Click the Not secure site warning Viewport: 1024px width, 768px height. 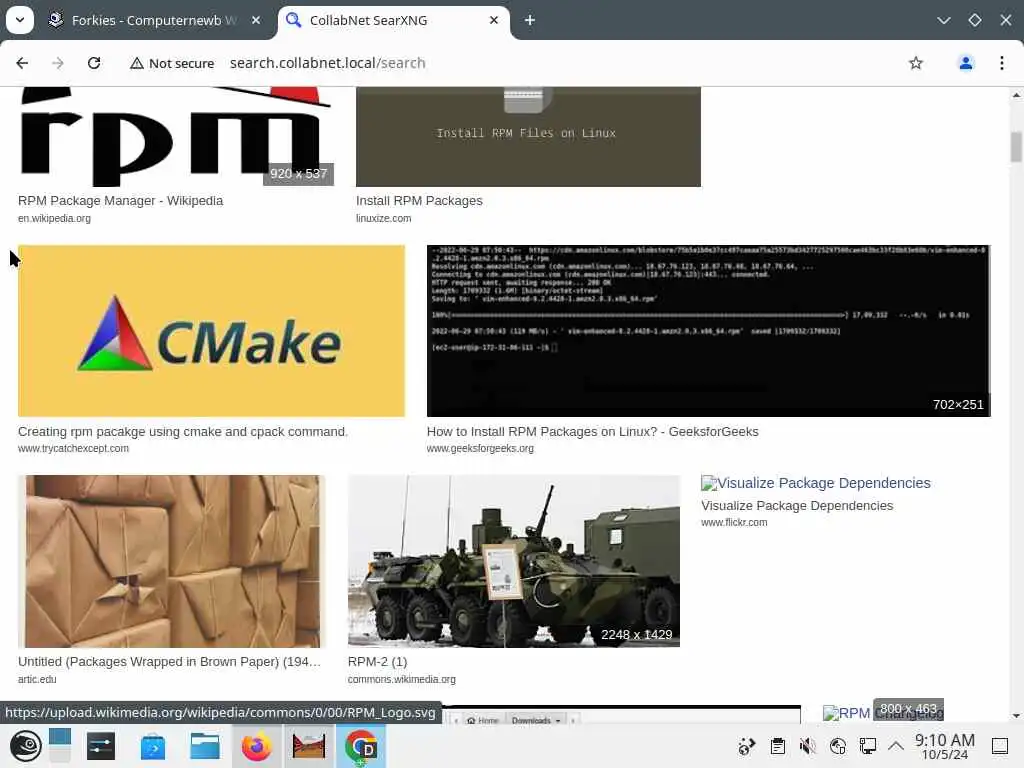pyautogui.click(x=172, y=63)
